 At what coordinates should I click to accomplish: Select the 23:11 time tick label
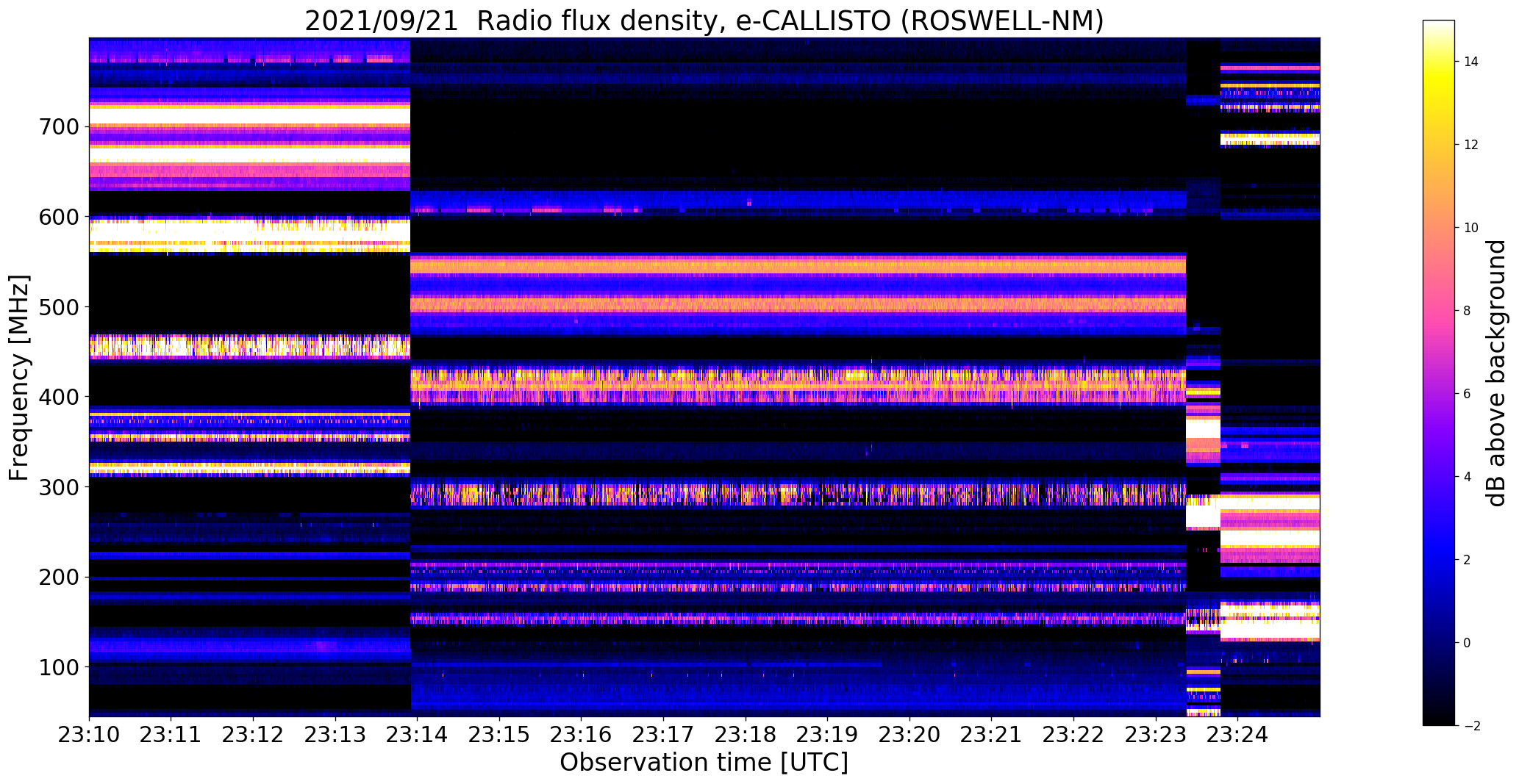tap(171, 736)
